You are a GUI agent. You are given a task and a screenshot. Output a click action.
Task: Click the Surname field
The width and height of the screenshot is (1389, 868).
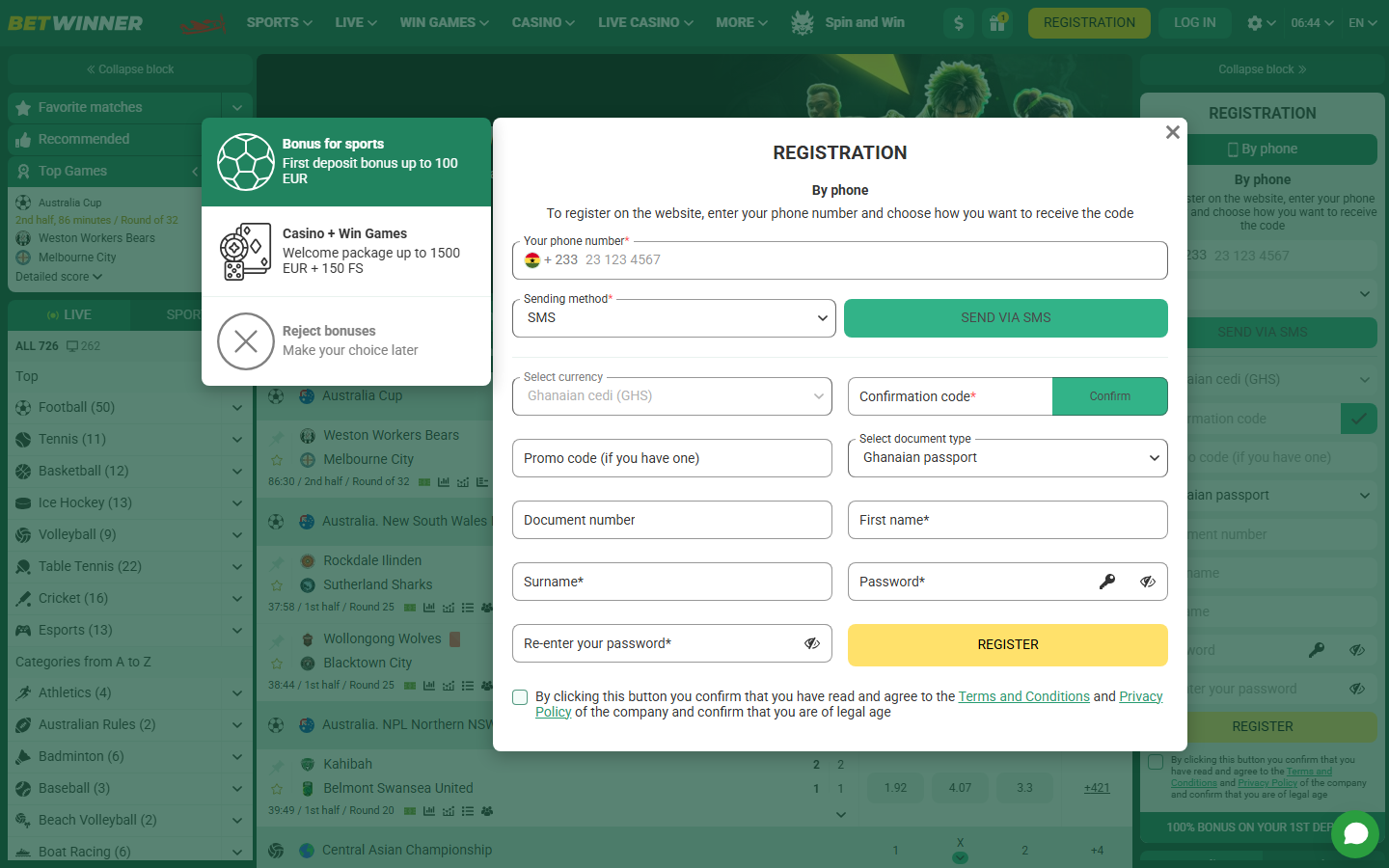click(672, 582)
